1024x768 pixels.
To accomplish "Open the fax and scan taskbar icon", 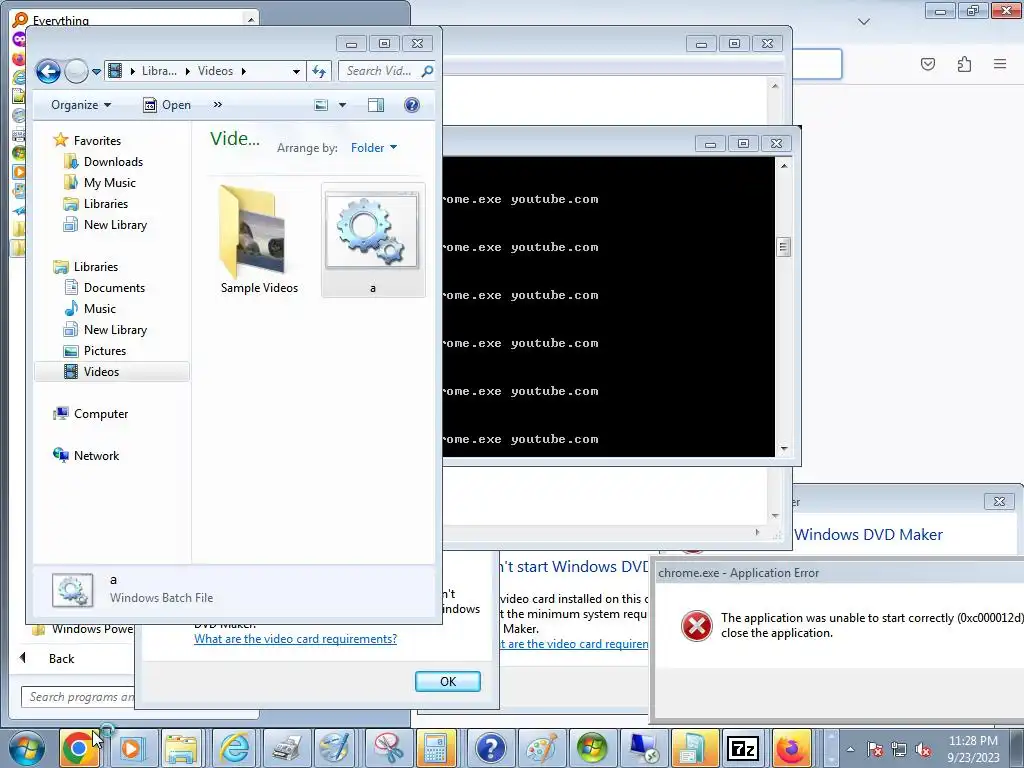I will point(285,748).
